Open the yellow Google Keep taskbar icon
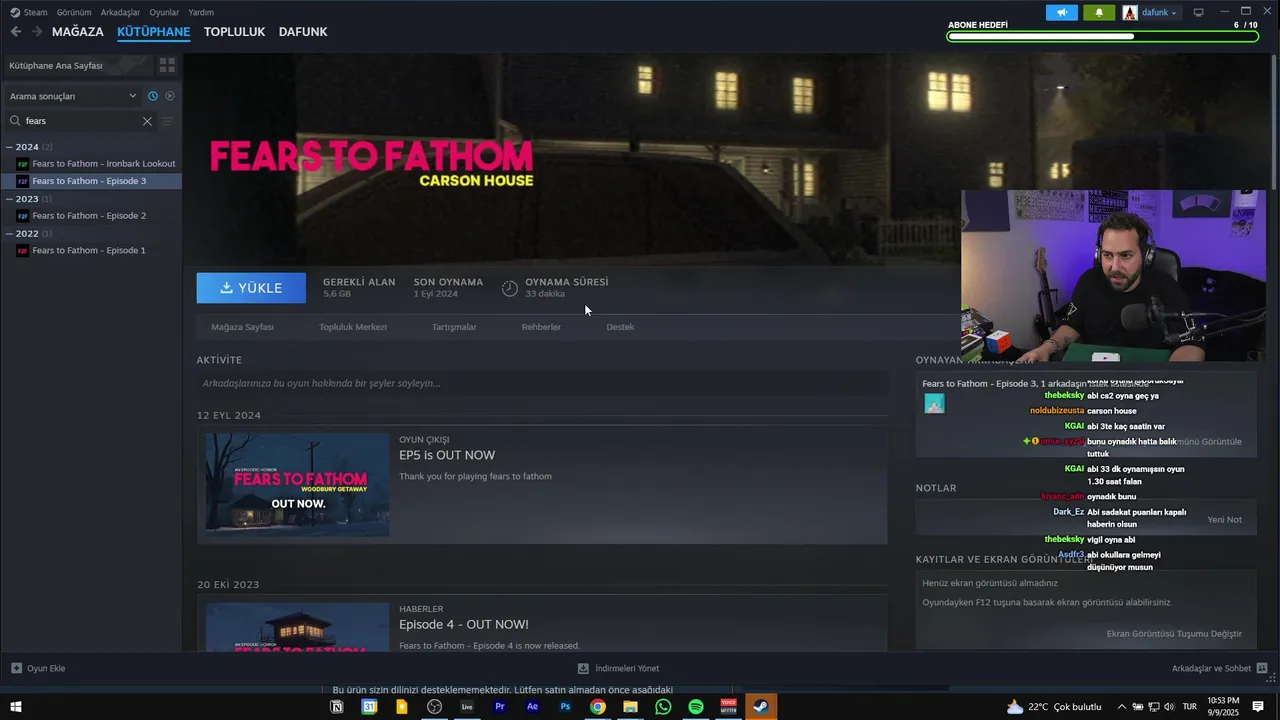Screen dimensions: 1280x720 [x=402, y=707]
